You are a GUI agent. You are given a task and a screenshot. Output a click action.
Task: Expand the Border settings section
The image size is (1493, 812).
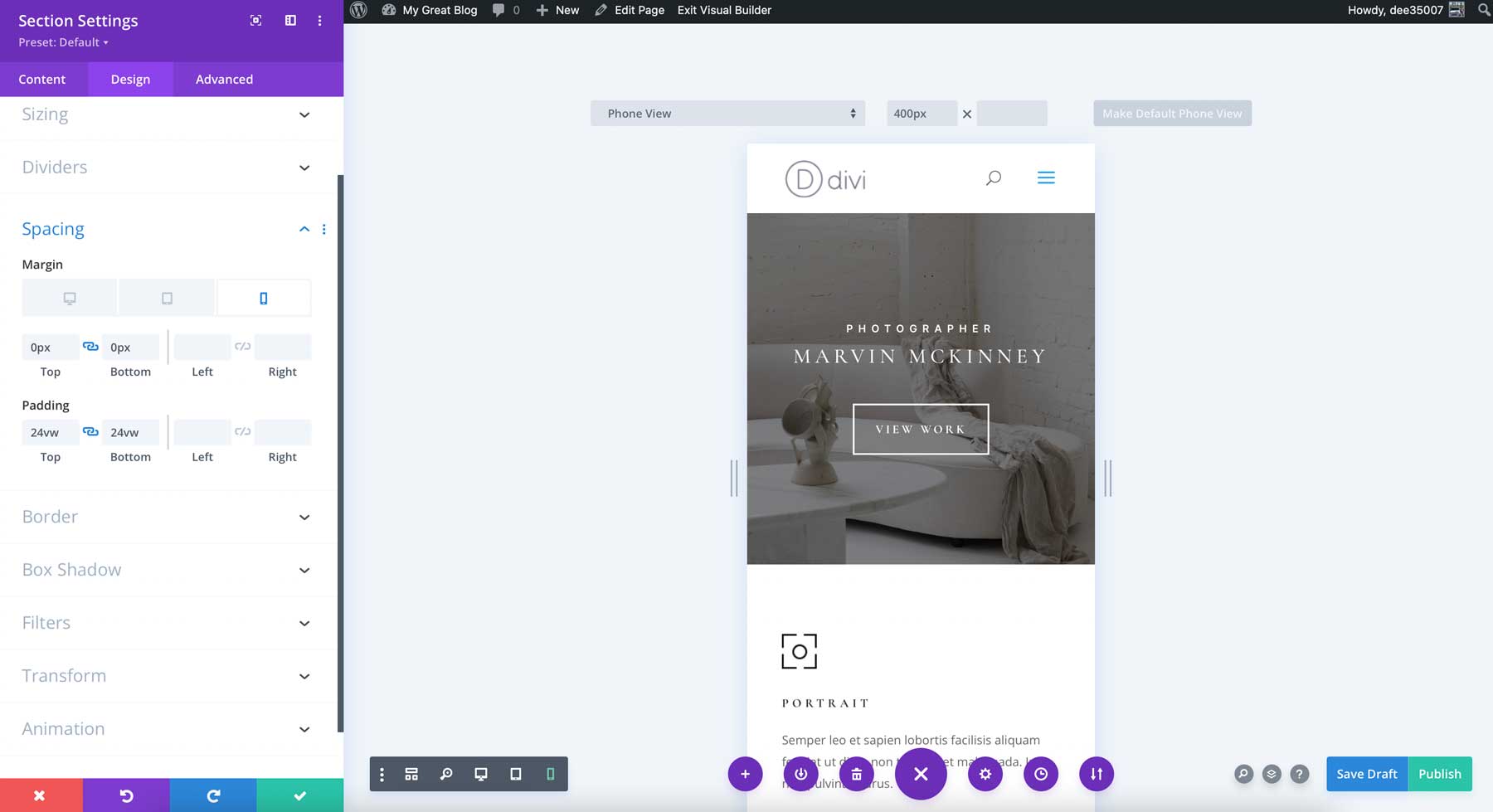click(x=166, y=516)
